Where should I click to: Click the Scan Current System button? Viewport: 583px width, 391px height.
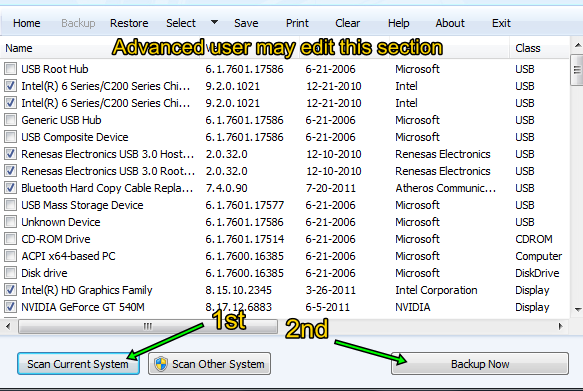pyautogui.click(x=78, y=363)
